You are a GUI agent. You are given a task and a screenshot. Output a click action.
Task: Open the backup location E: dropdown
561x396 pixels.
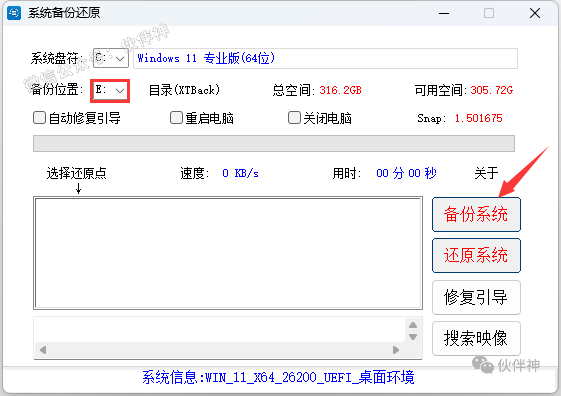pyautogui.click(x=110, y=91)
